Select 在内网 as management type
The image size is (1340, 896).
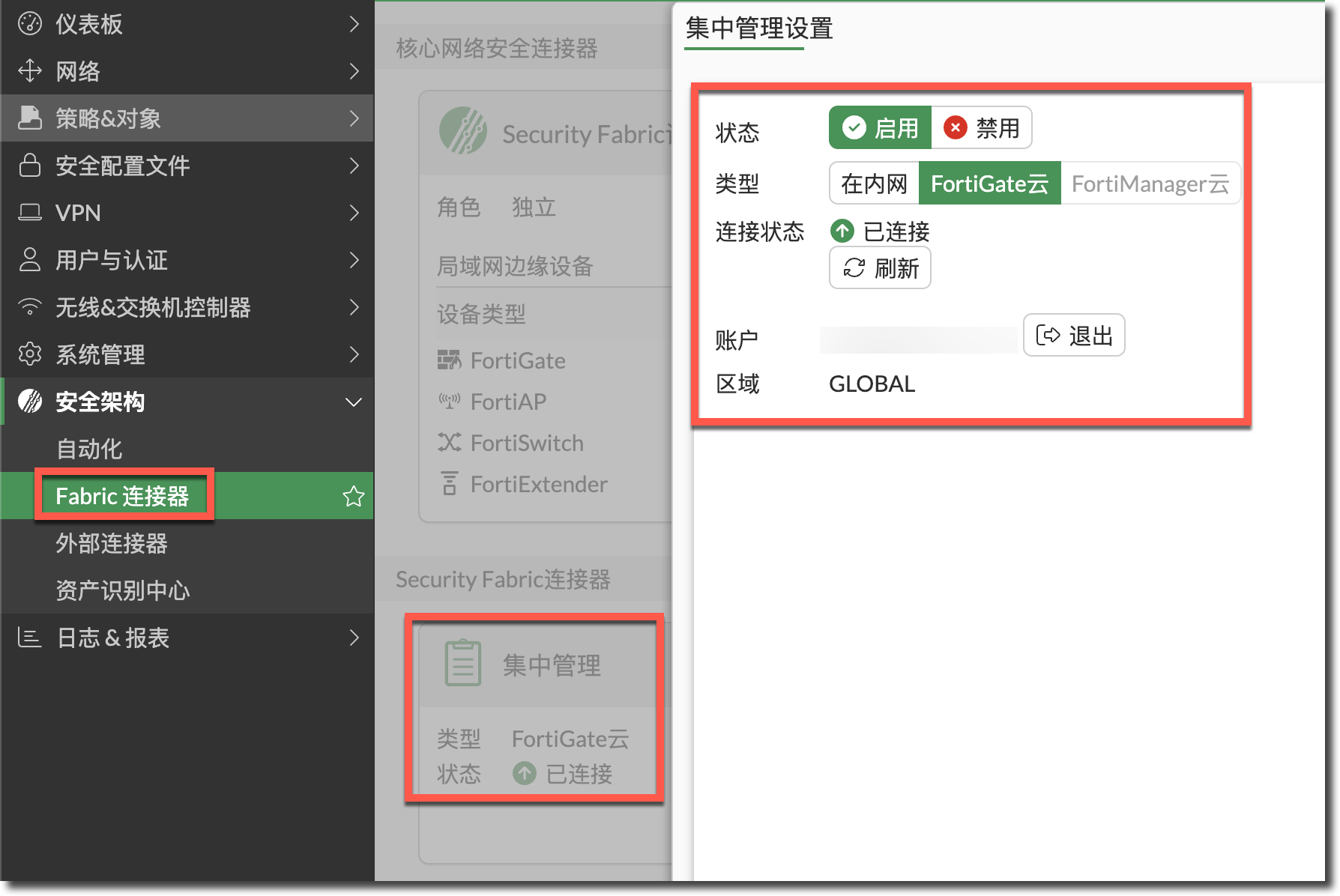(874, 184)
